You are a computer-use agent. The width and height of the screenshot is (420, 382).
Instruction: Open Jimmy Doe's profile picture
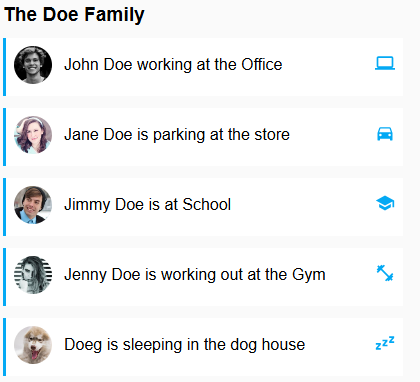[33, 205]
